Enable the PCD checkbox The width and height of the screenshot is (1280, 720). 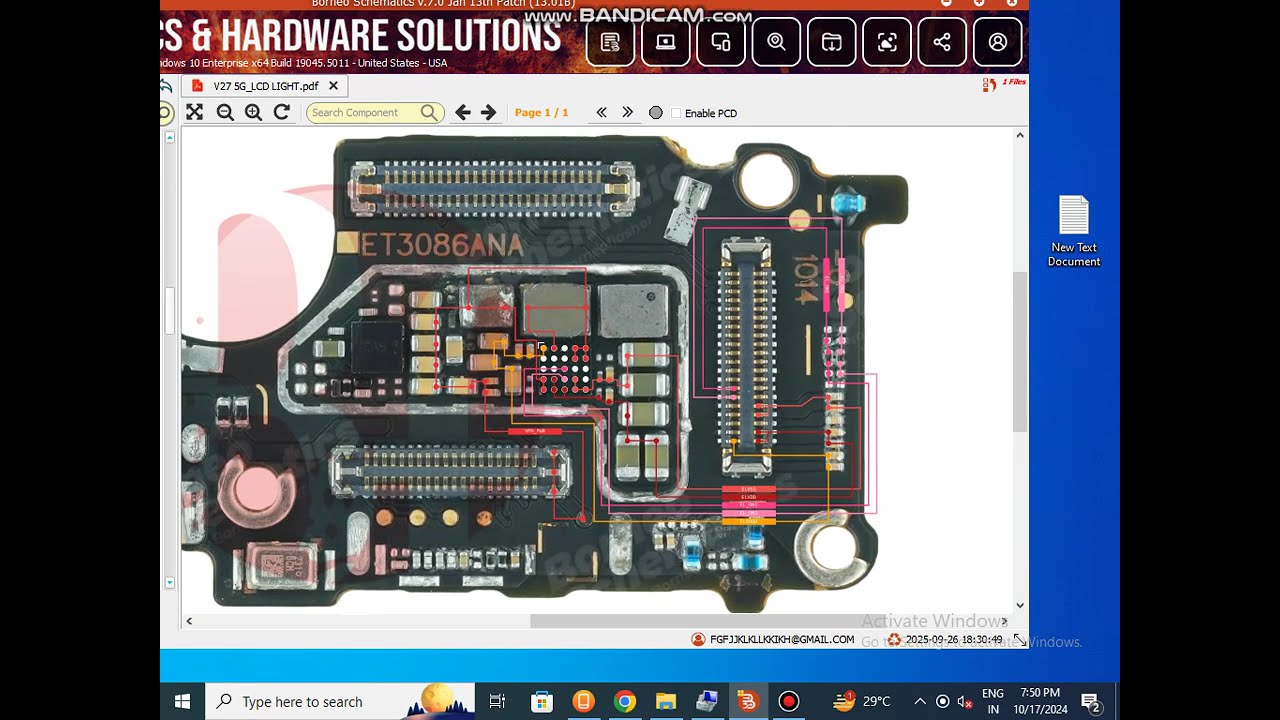tap(676, 113)
